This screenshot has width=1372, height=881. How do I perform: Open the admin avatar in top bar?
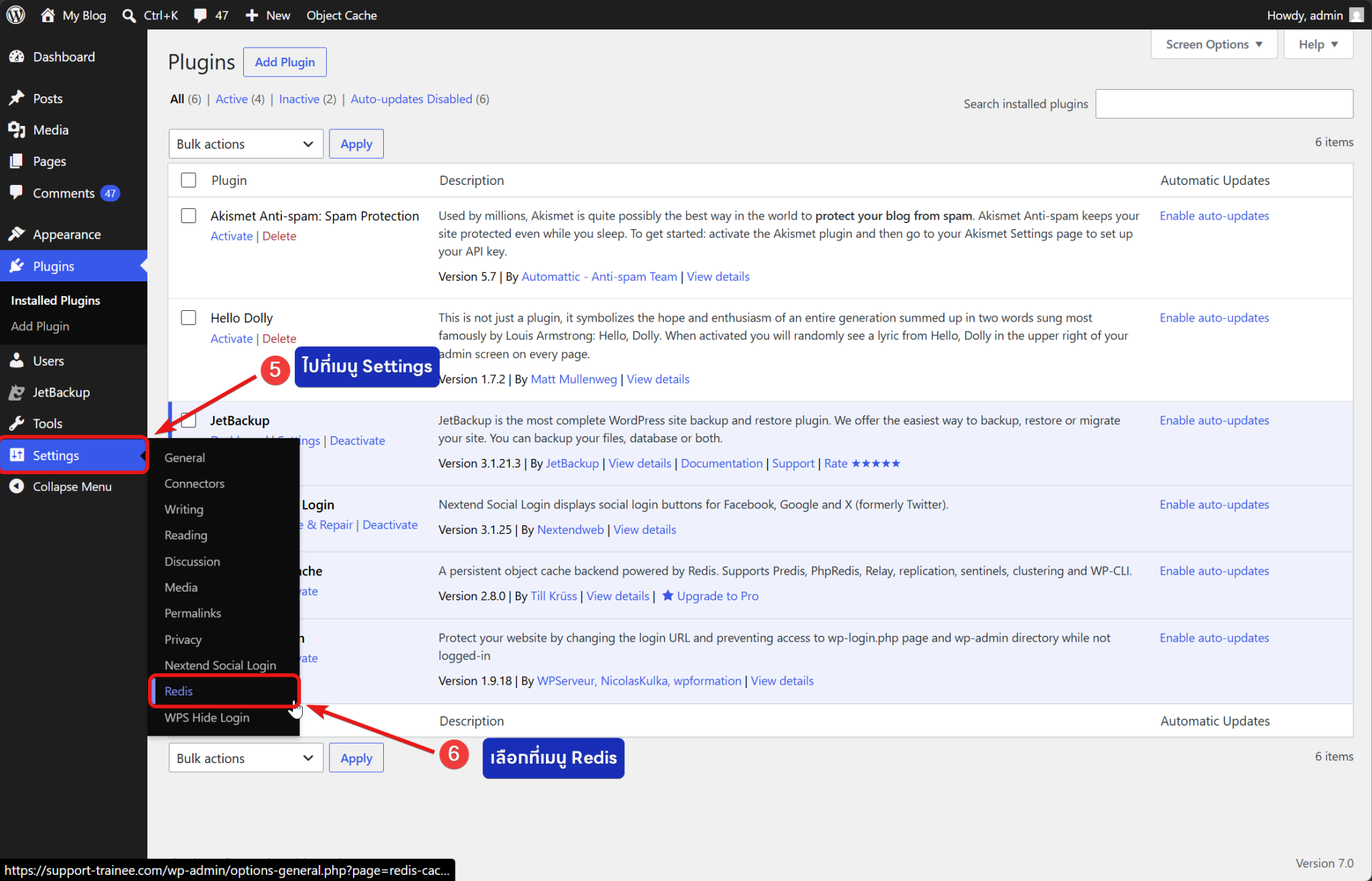pos(1357,15)
